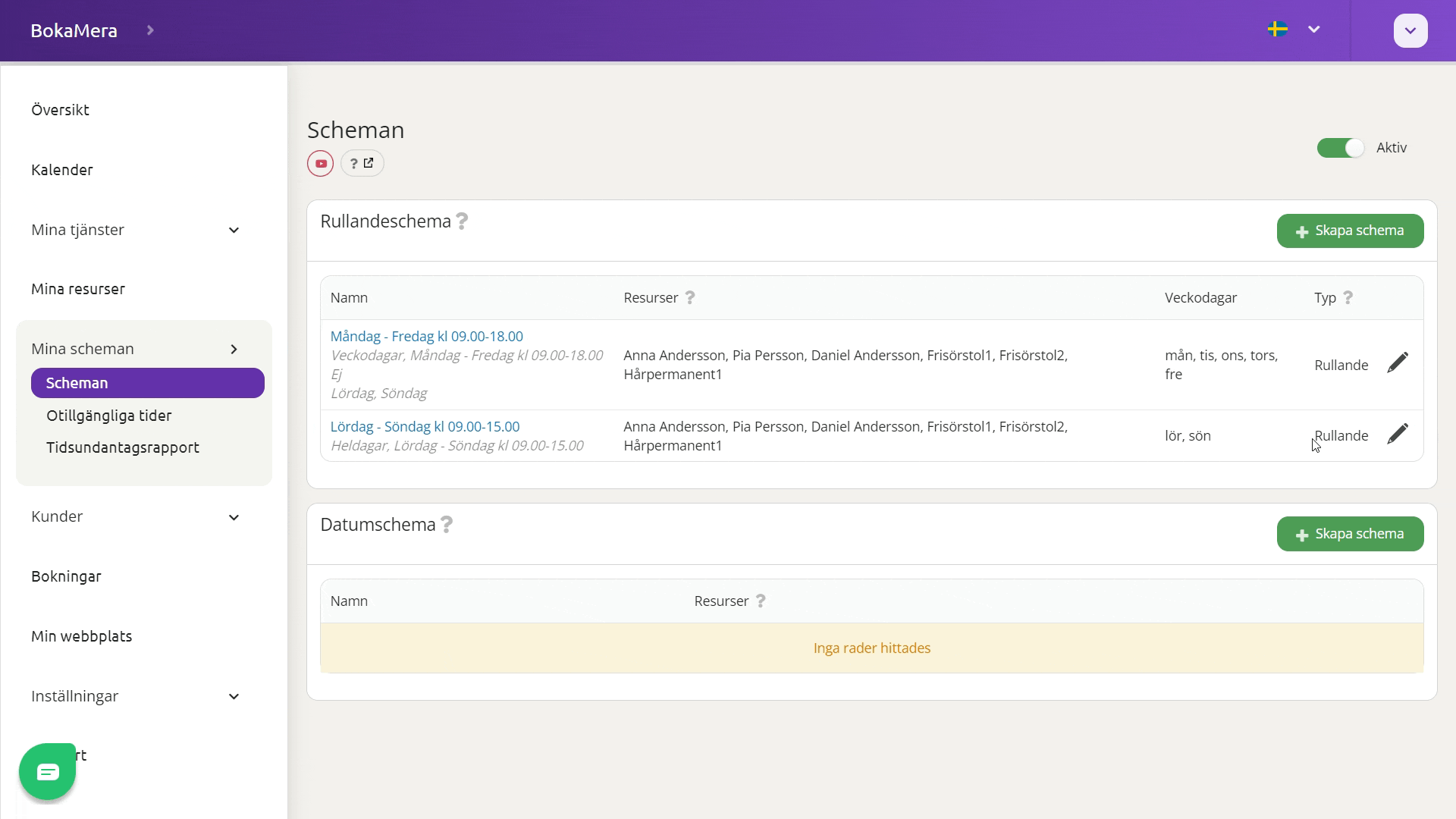Open the YouTube video tutorial icon
The image size is (1456, 819).
point(320,163)
